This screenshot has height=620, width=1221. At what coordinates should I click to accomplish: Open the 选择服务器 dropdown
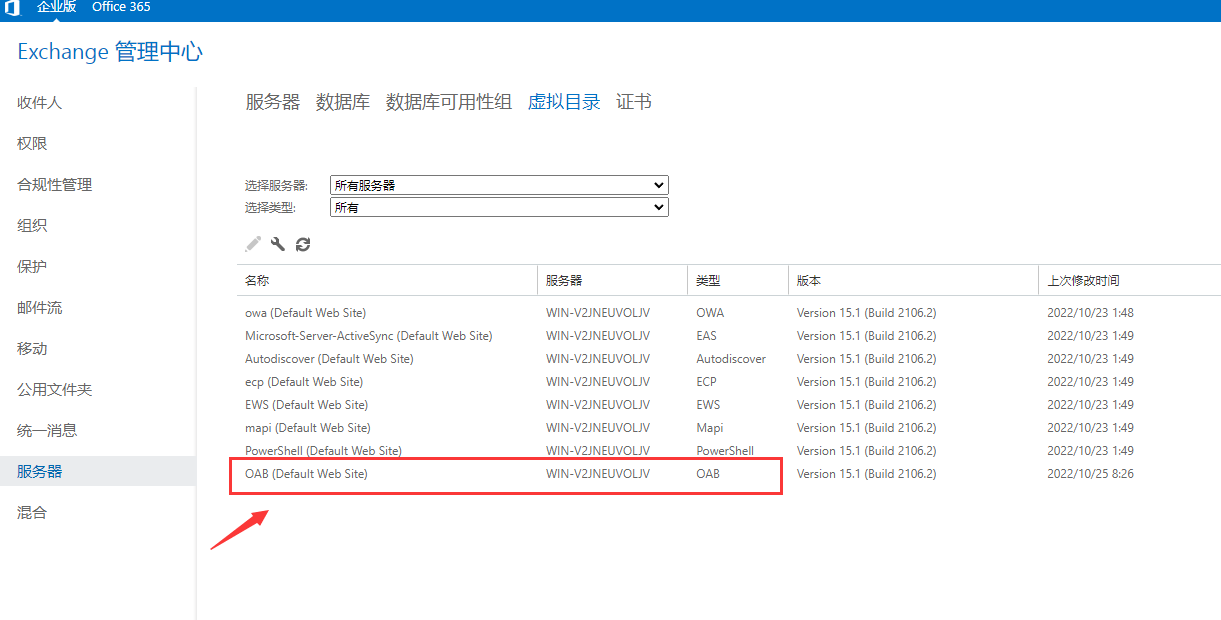[x=499, y=185]
